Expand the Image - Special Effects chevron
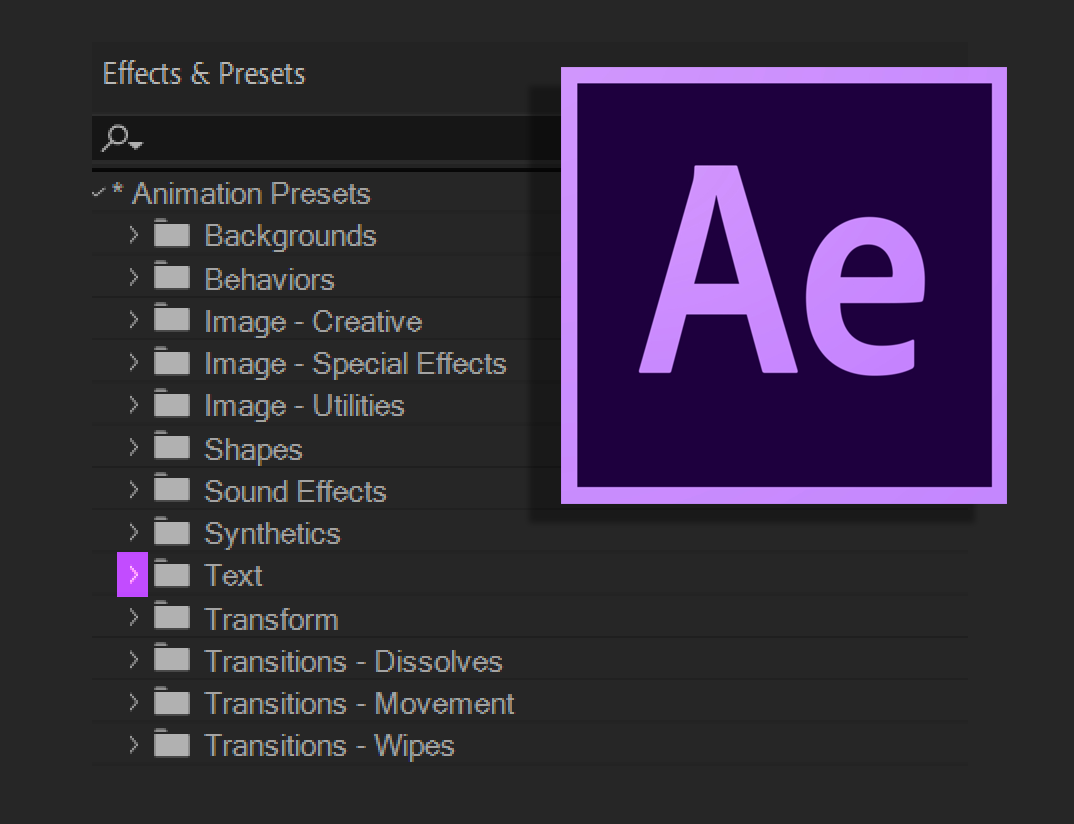Screen dimensions: 1074x824 pyautogui.click(x=134, y=362)
